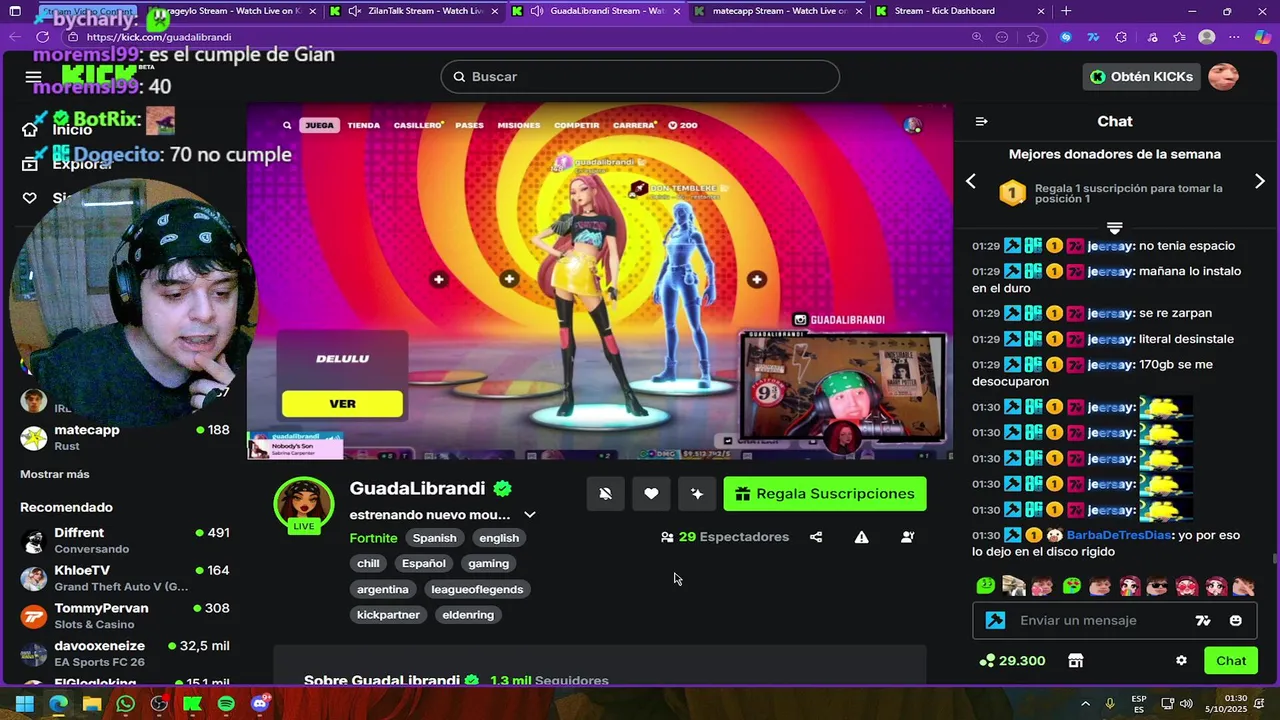
Task: Select the argentina tag
Action: click(x=383, y=590)
